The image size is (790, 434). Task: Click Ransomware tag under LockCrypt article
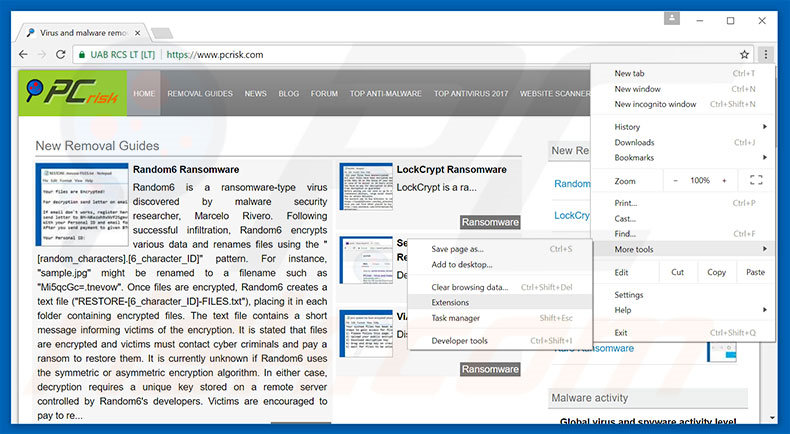click(490, 222)
